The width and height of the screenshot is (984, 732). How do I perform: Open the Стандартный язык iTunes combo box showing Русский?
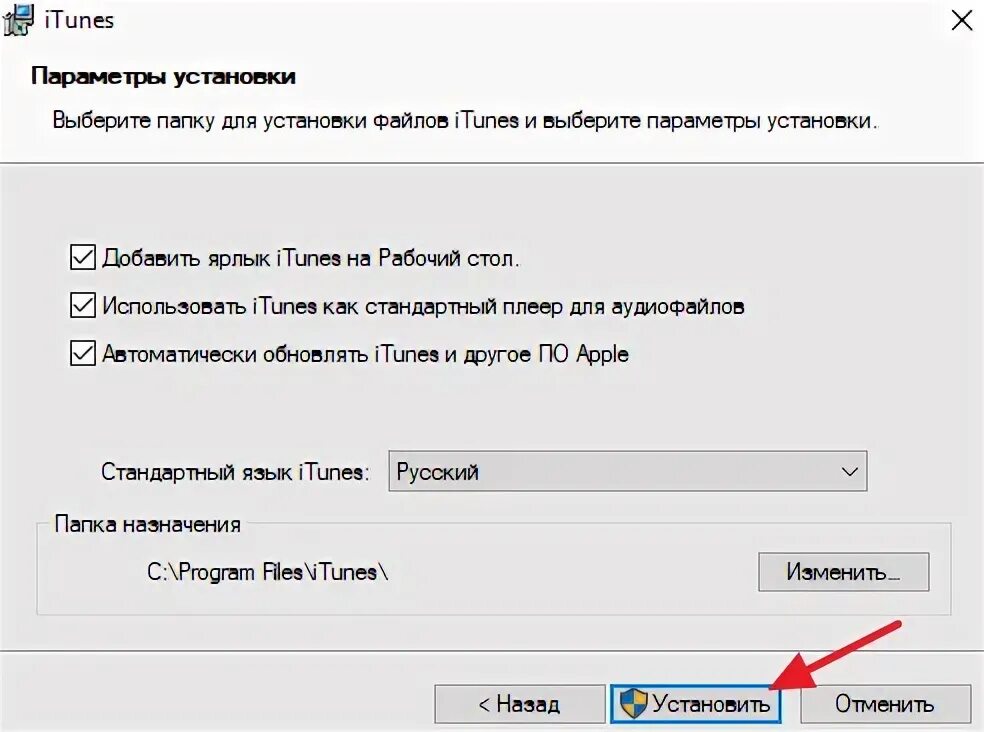coord(628,471)
